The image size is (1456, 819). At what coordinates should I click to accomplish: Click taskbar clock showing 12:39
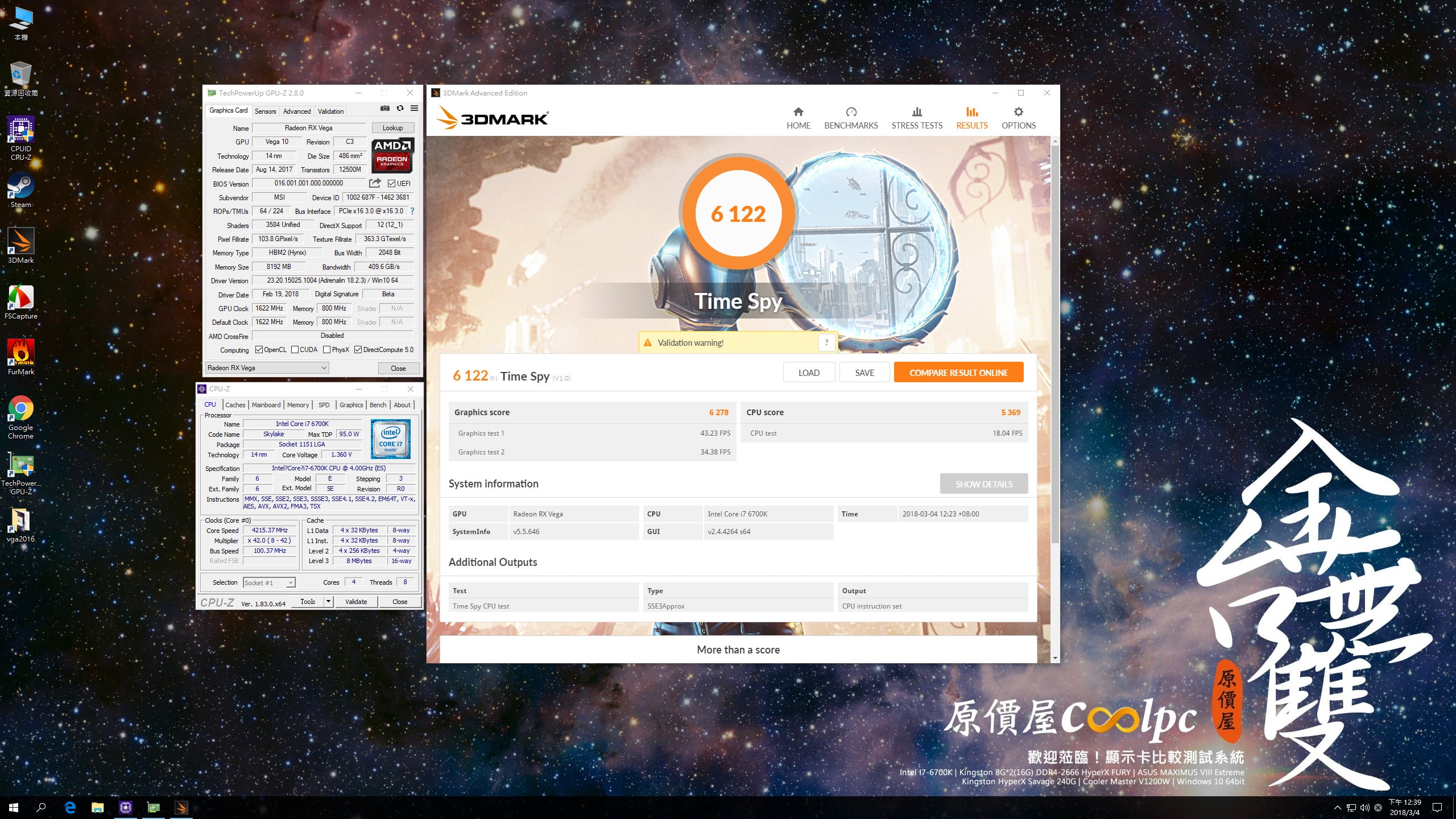(x=1405, y=808)
